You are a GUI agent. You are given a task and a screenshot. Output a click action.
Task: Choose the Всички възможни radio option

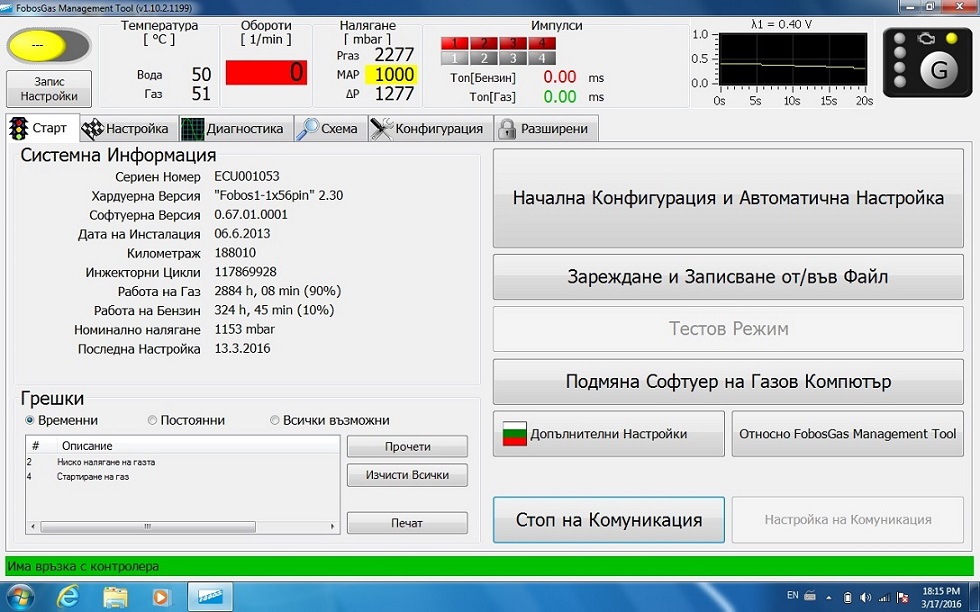point(275,421)
